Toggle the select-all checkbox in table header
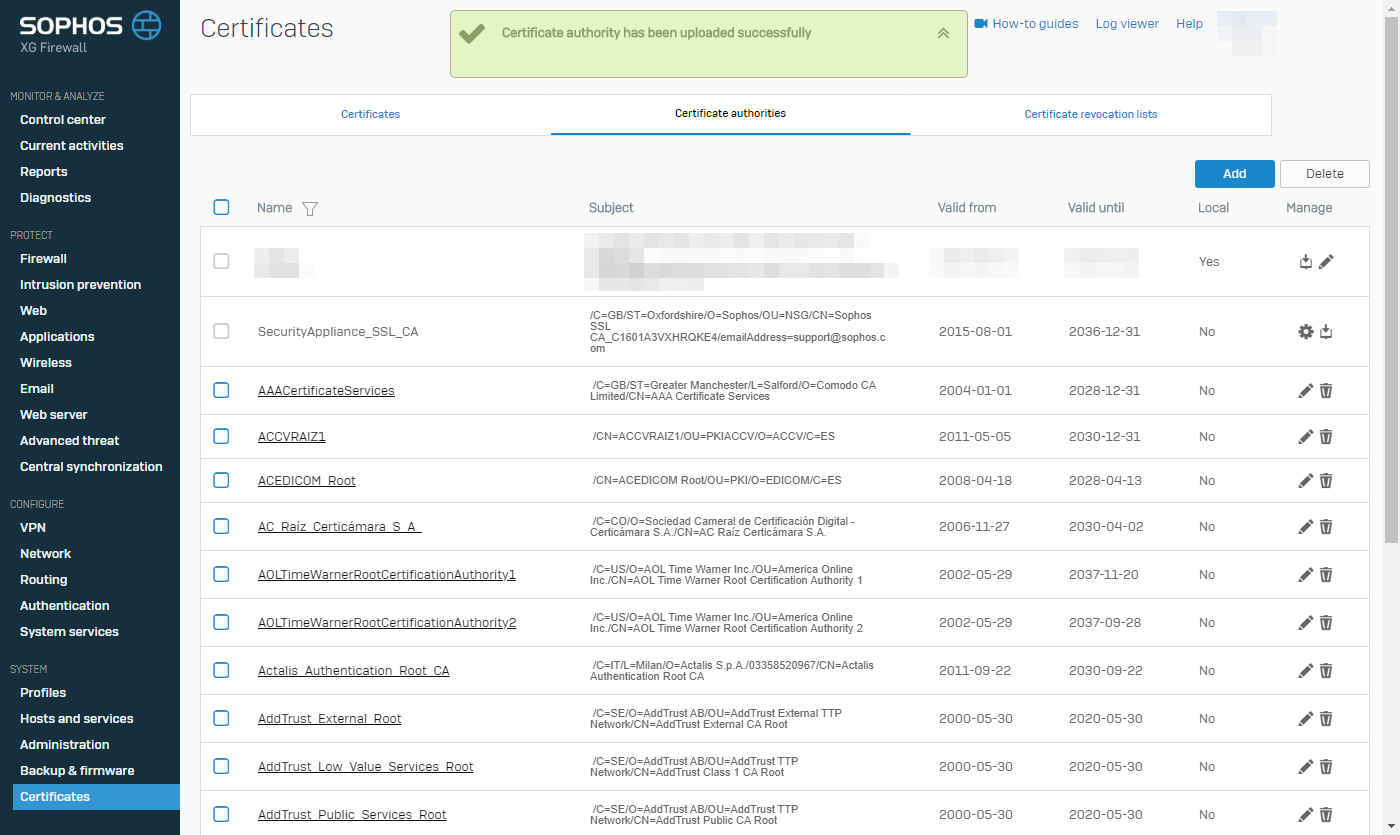Screen dimensions: 1400x835 [x=221, y=207]
